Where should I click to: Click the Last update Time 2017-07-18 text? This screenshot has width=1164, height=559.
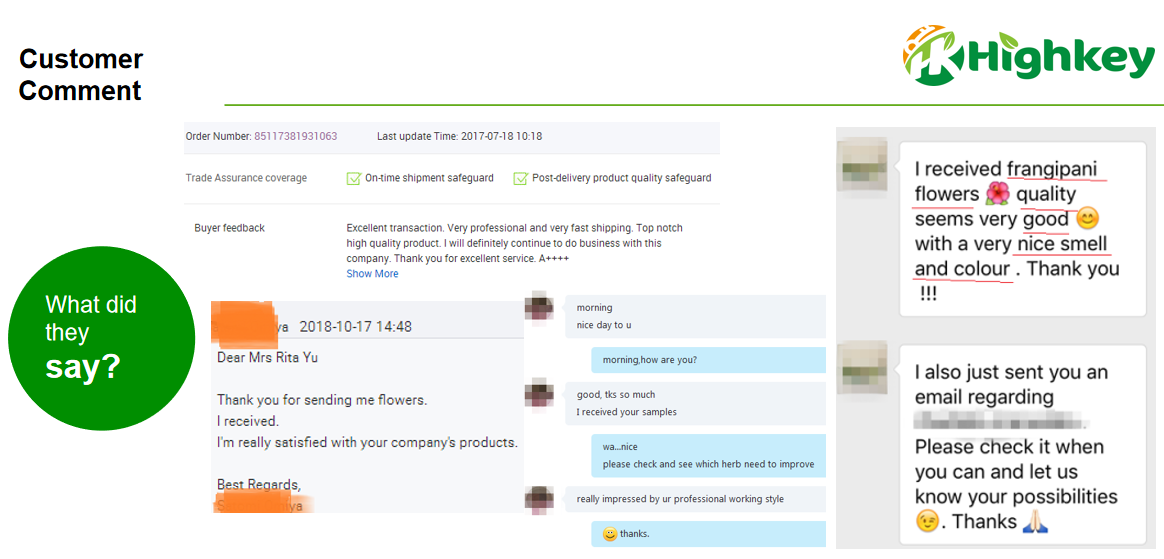coord(459,137)
